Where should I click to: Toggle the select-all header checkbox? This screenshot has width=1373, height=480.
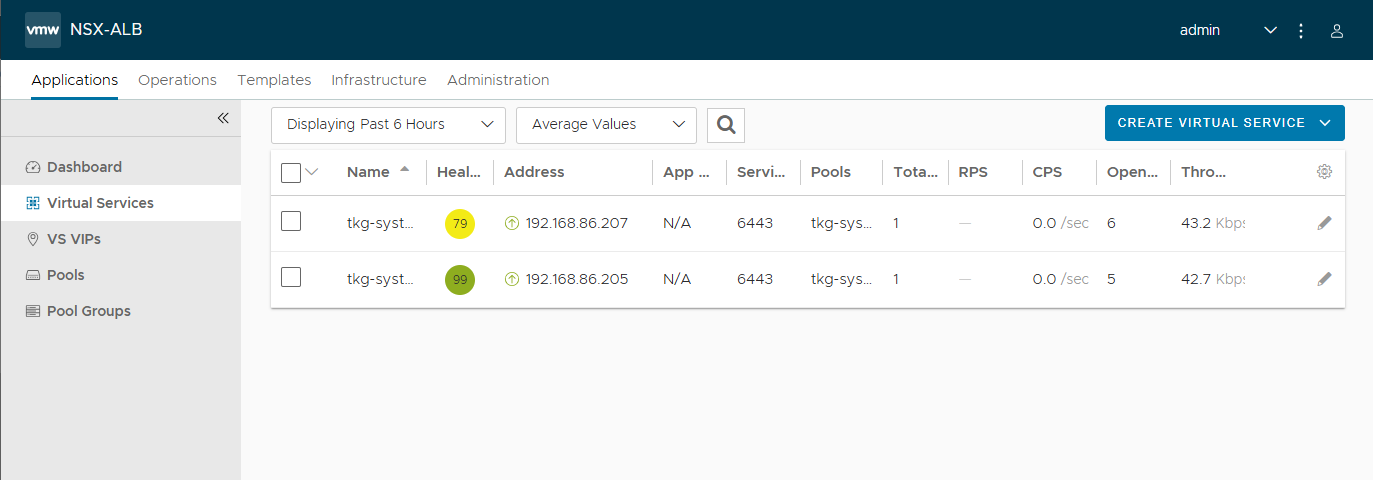point(291,173)
